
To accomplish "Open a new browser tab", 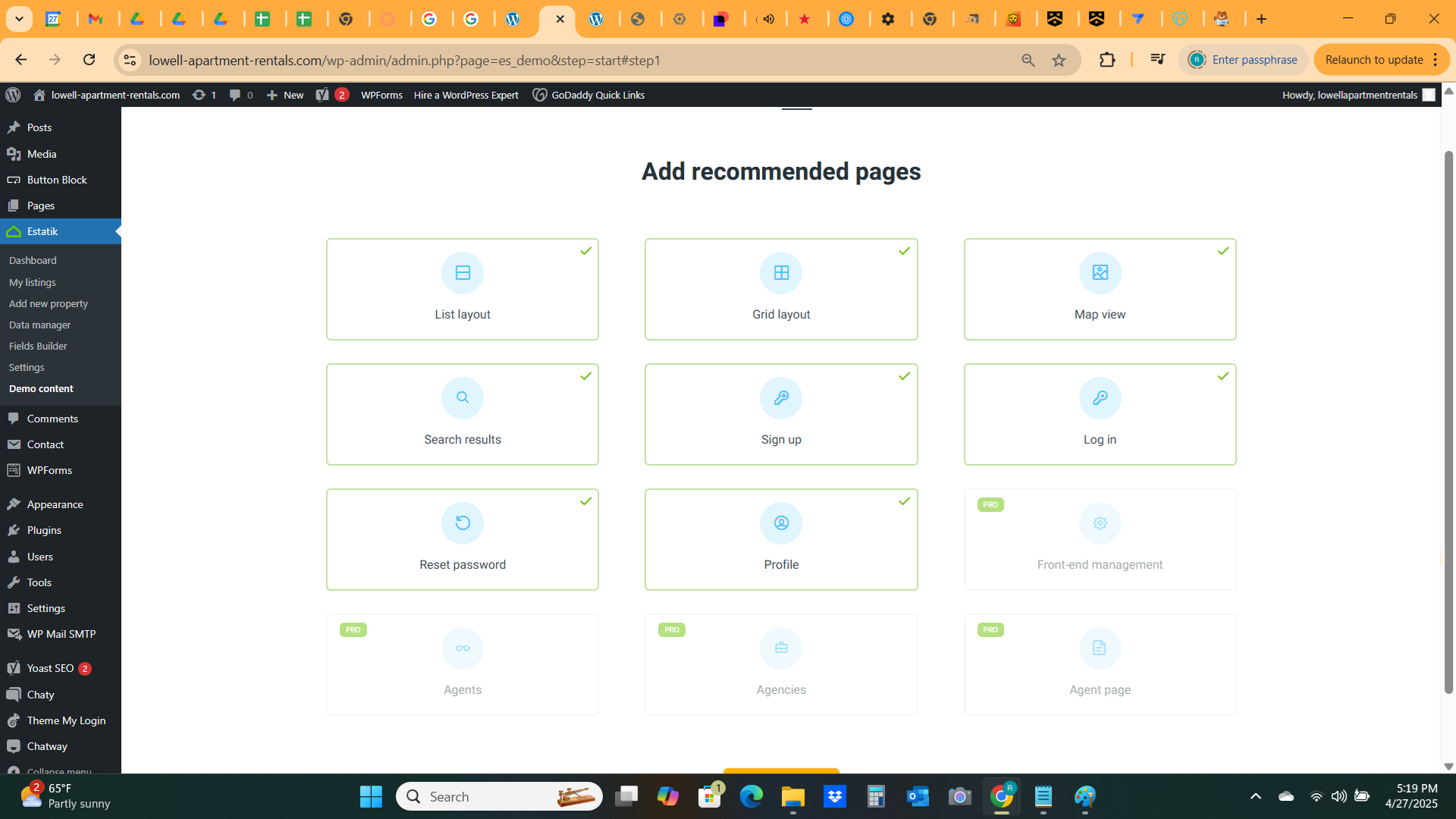I will [x=1261, y=19].
